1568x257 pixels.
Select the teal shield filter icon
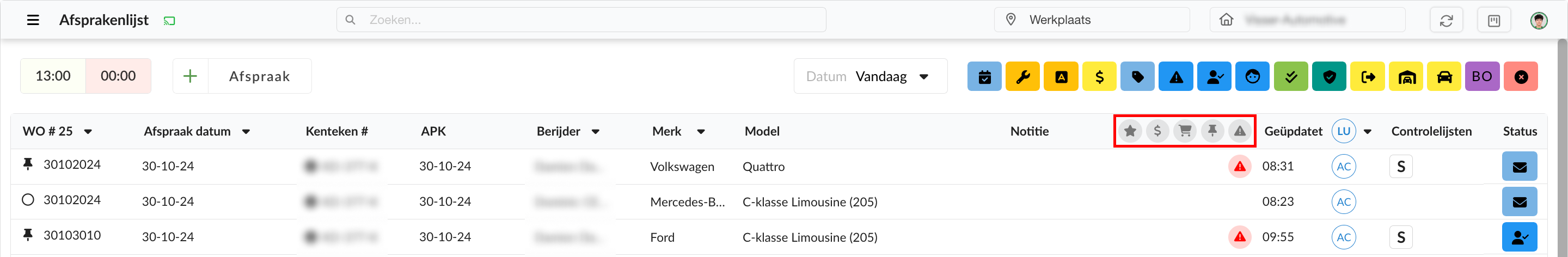pyautogui.click(x=1329, y=77)
